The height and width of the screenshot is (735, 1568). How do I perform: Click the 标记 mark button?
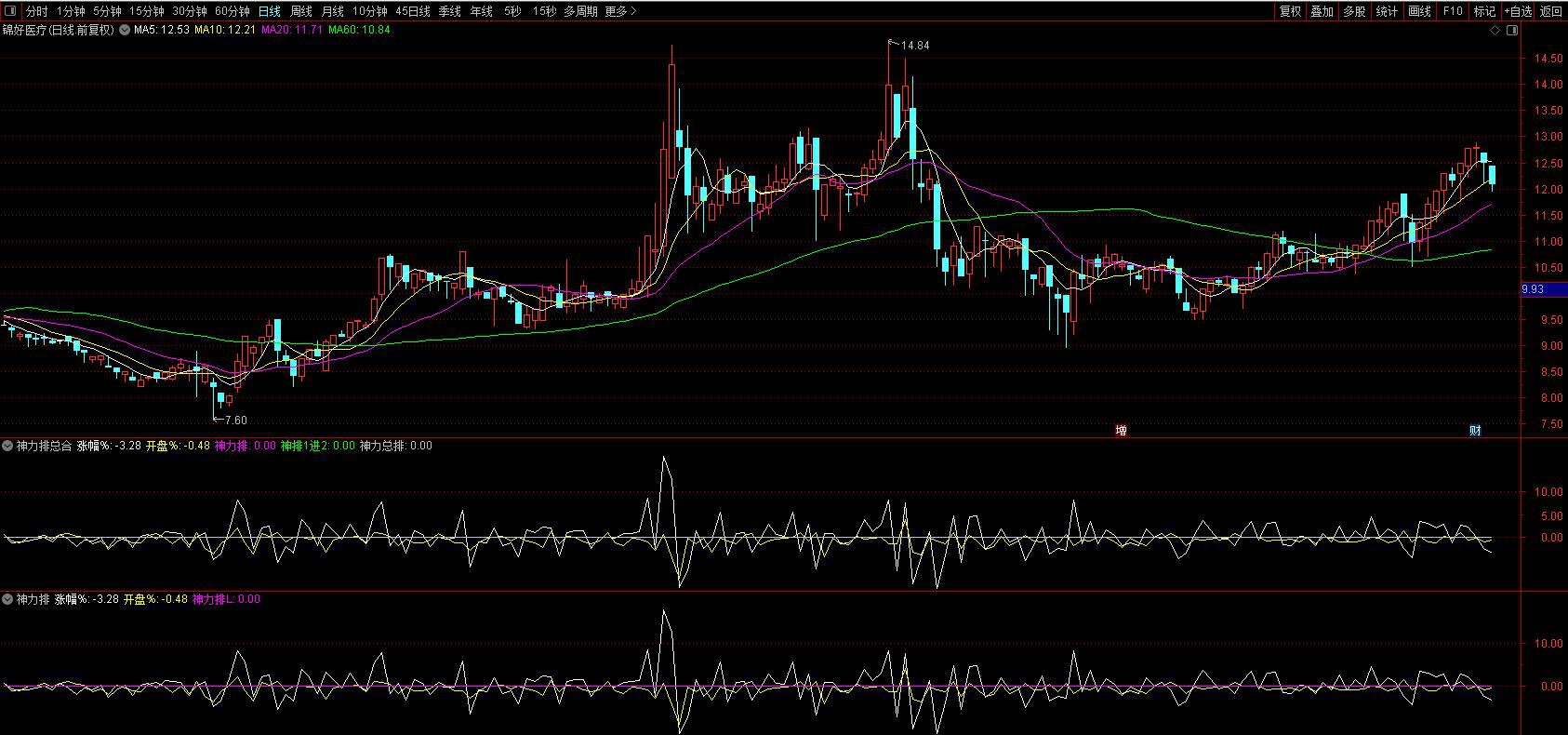click(1484, 11)
